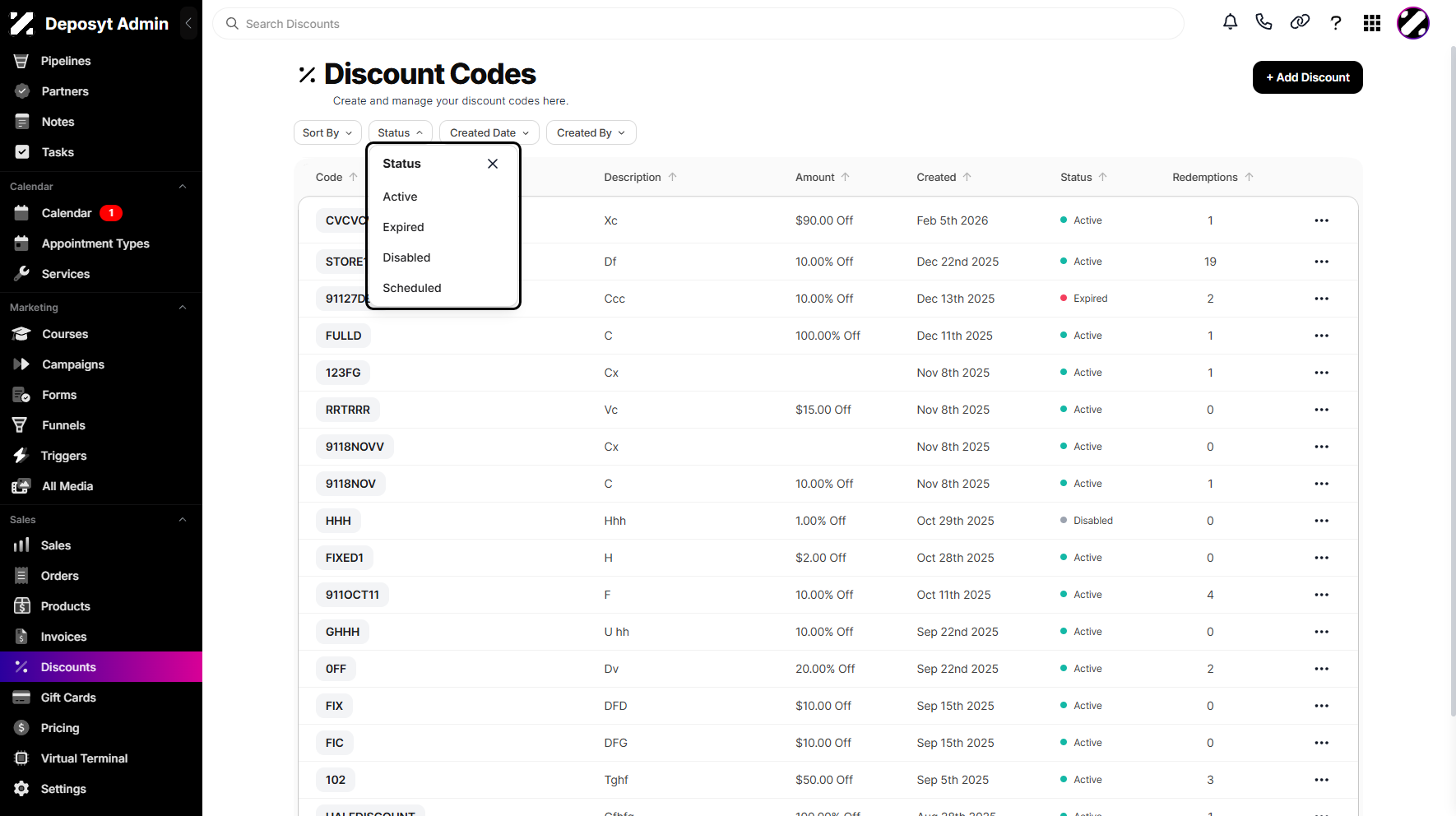This screenshot has width=1456, height=816.
Task: Open the help question mark
Action: [x=1336, y=23]
